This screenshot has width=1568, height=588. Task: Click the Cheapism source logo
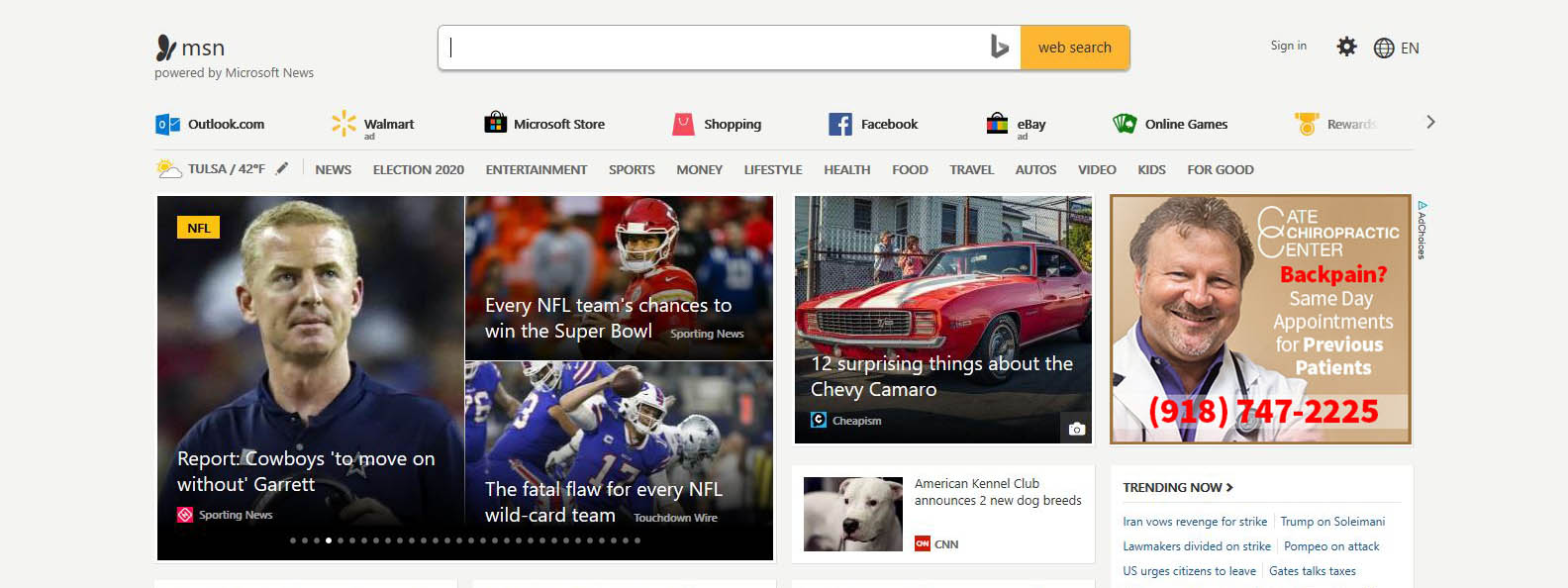(x=819, y=420)
